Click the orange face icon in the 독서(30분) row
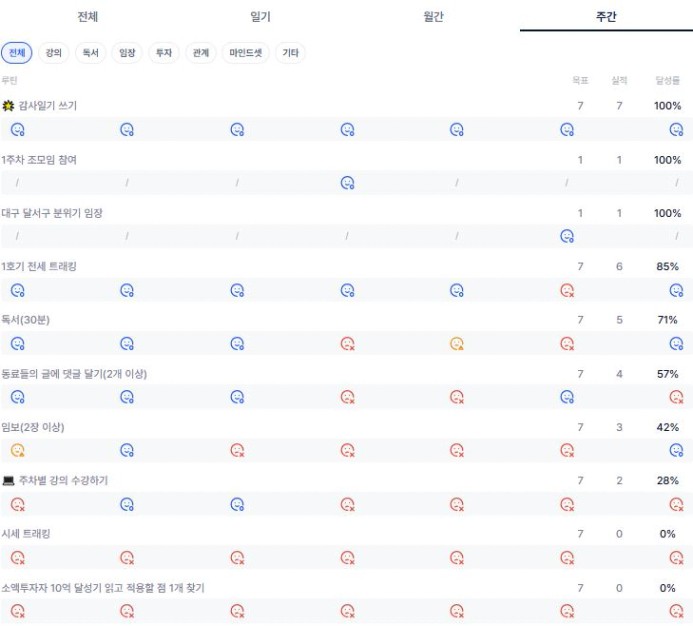This screenshot has width=693, height=626. coord(457,343)
